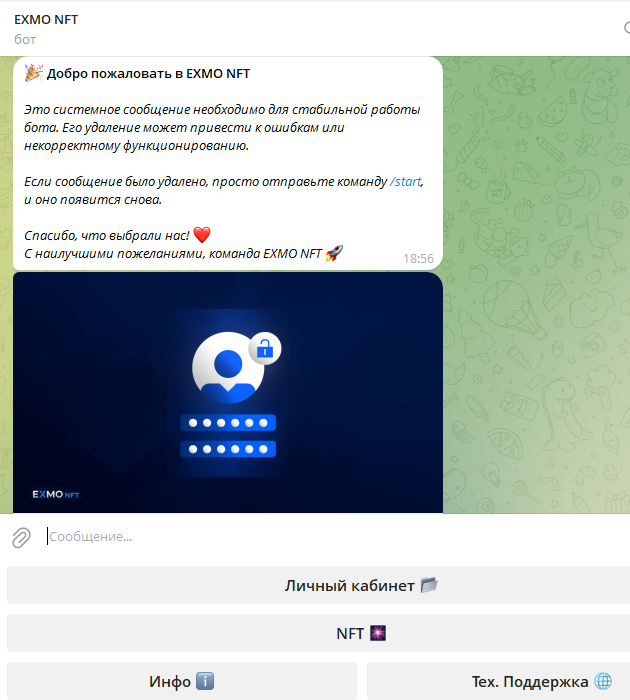Click the paperclip attach file icon
This screenshot has width=630, height=700.
tap(21, 537)
